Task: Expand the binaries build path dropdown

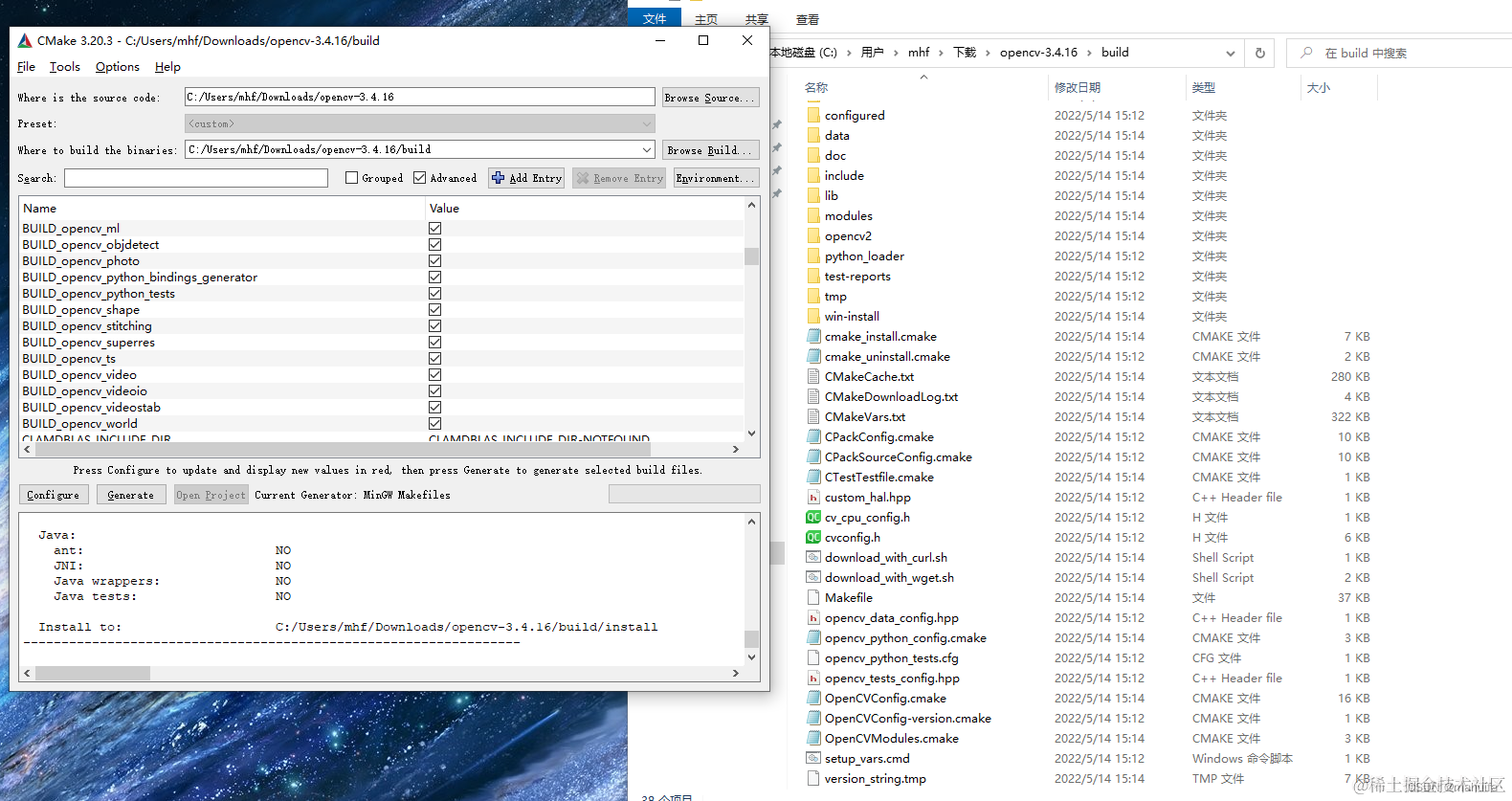Action: pos(647,150)
